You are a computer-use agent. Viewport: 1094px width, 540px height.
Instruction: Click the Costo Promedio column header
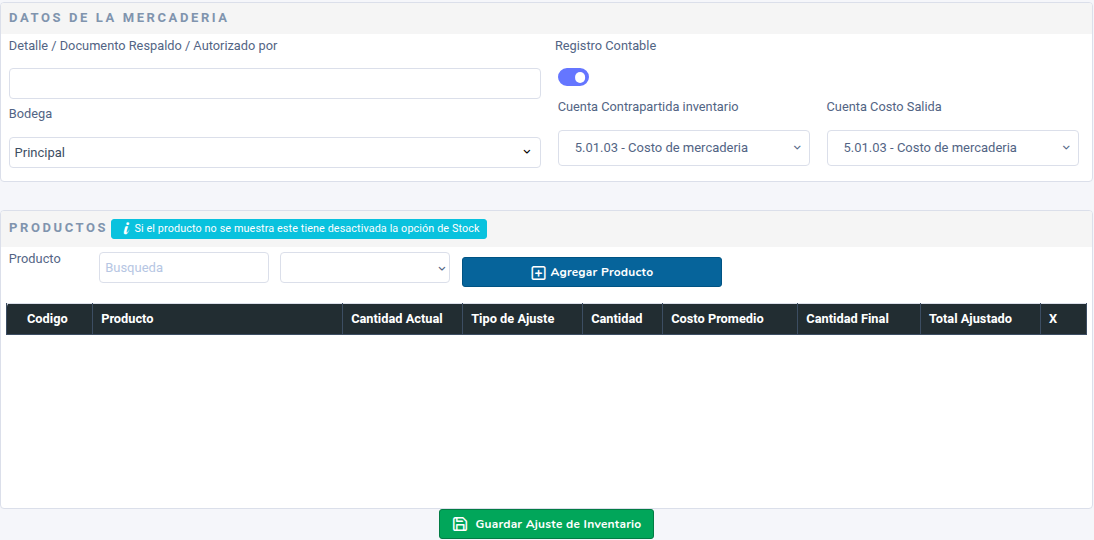pos(730,319)
